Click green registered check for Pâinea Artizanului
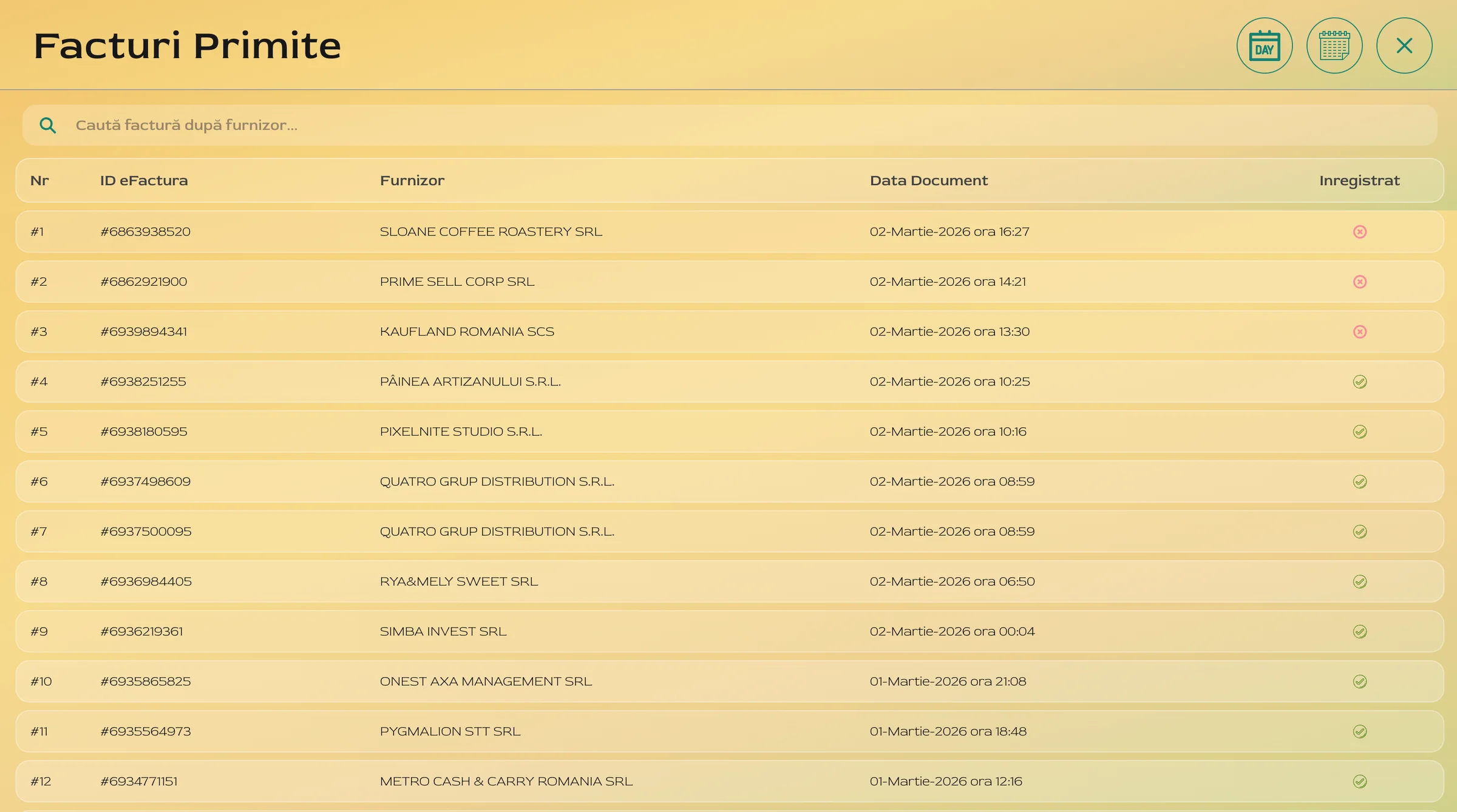The image size is (1457, 812). pyautogui.click(x=1360, y=382)
